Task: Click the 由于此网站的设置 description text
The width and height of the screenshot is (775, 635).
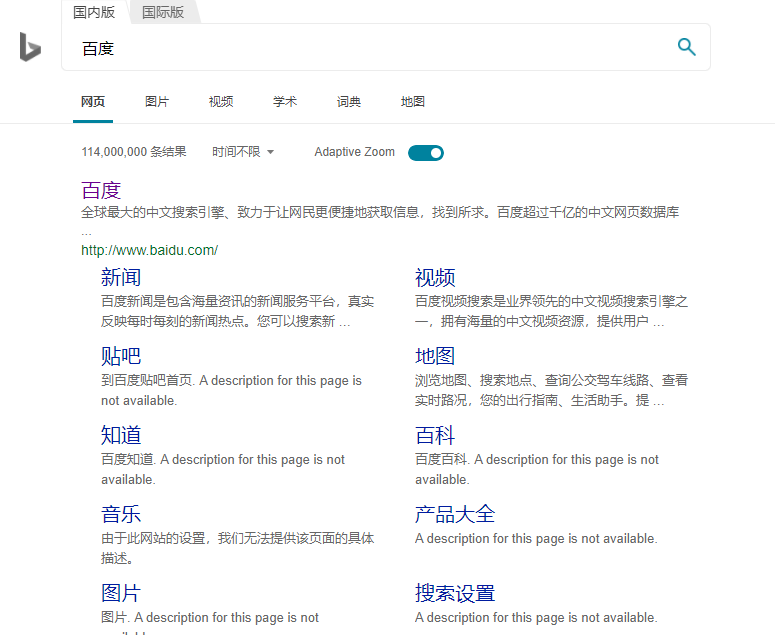Action: tap(237, 549)
